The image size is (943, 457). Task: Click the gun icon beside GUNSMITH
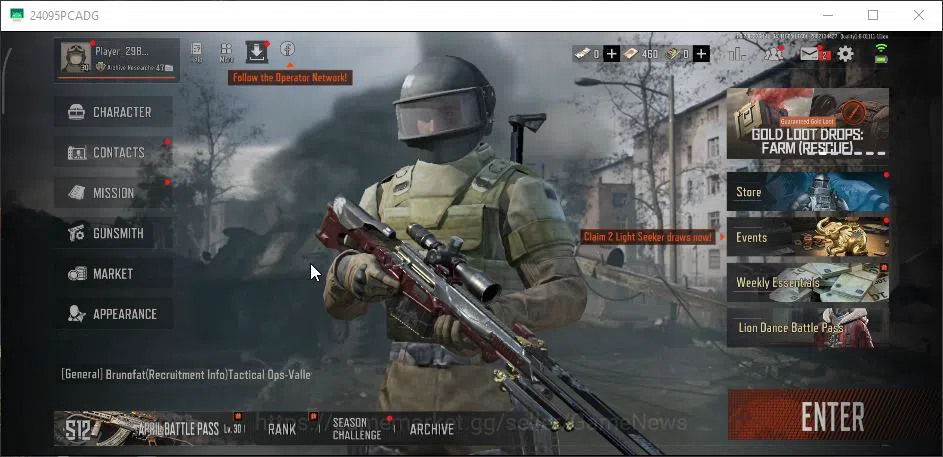pyautogui.click(x=76, y=233)
